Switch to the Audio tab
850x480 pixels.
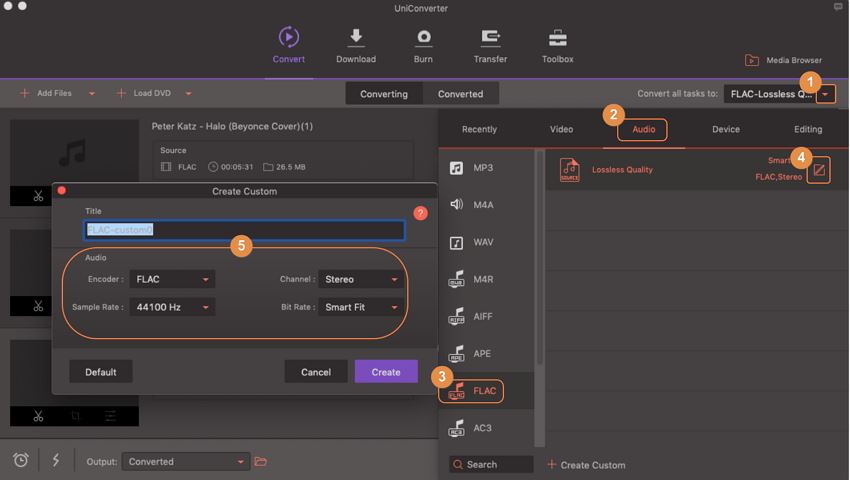pyautogui.click(x=643, y=129)
